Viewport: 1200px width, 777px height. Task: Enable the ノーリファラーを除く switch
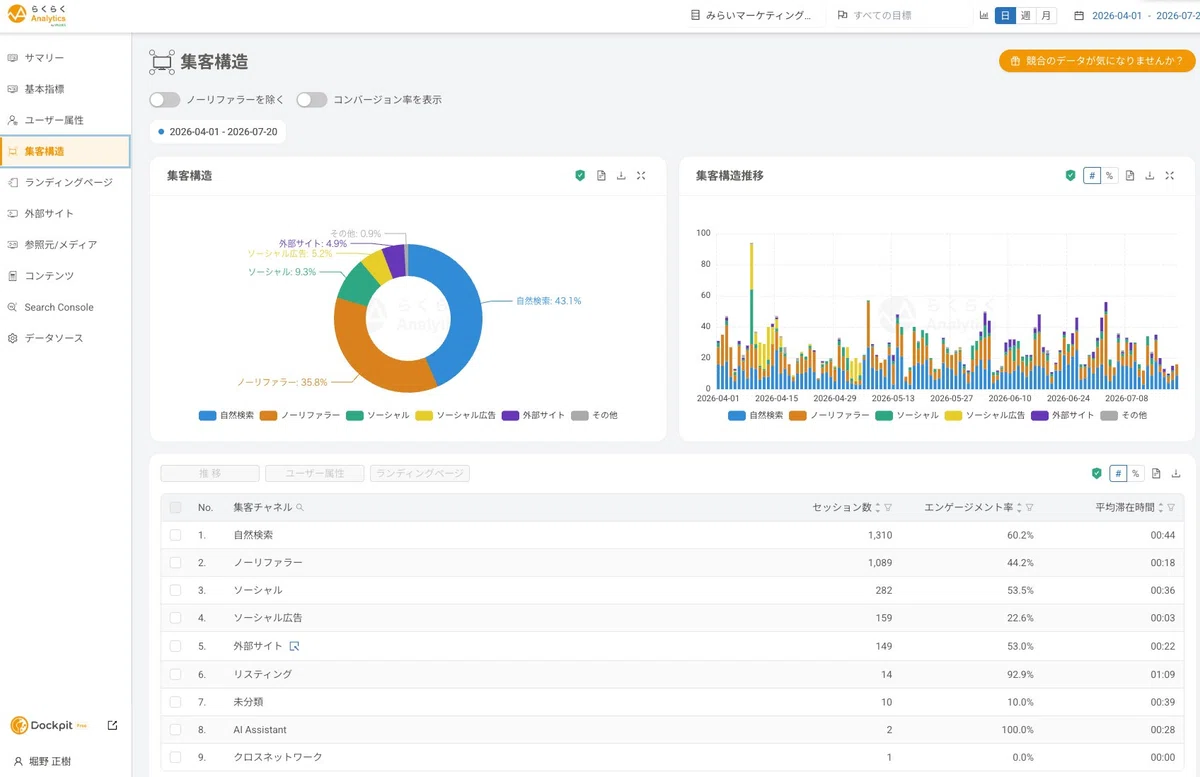click(x=165, y=100)
